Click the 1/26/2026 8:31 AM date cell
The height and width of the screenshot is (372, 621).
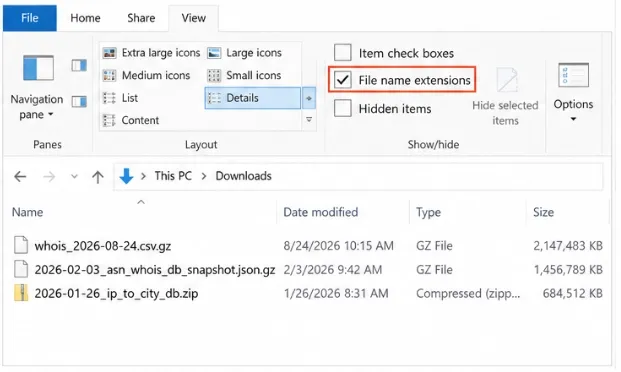tap(336, 294)
